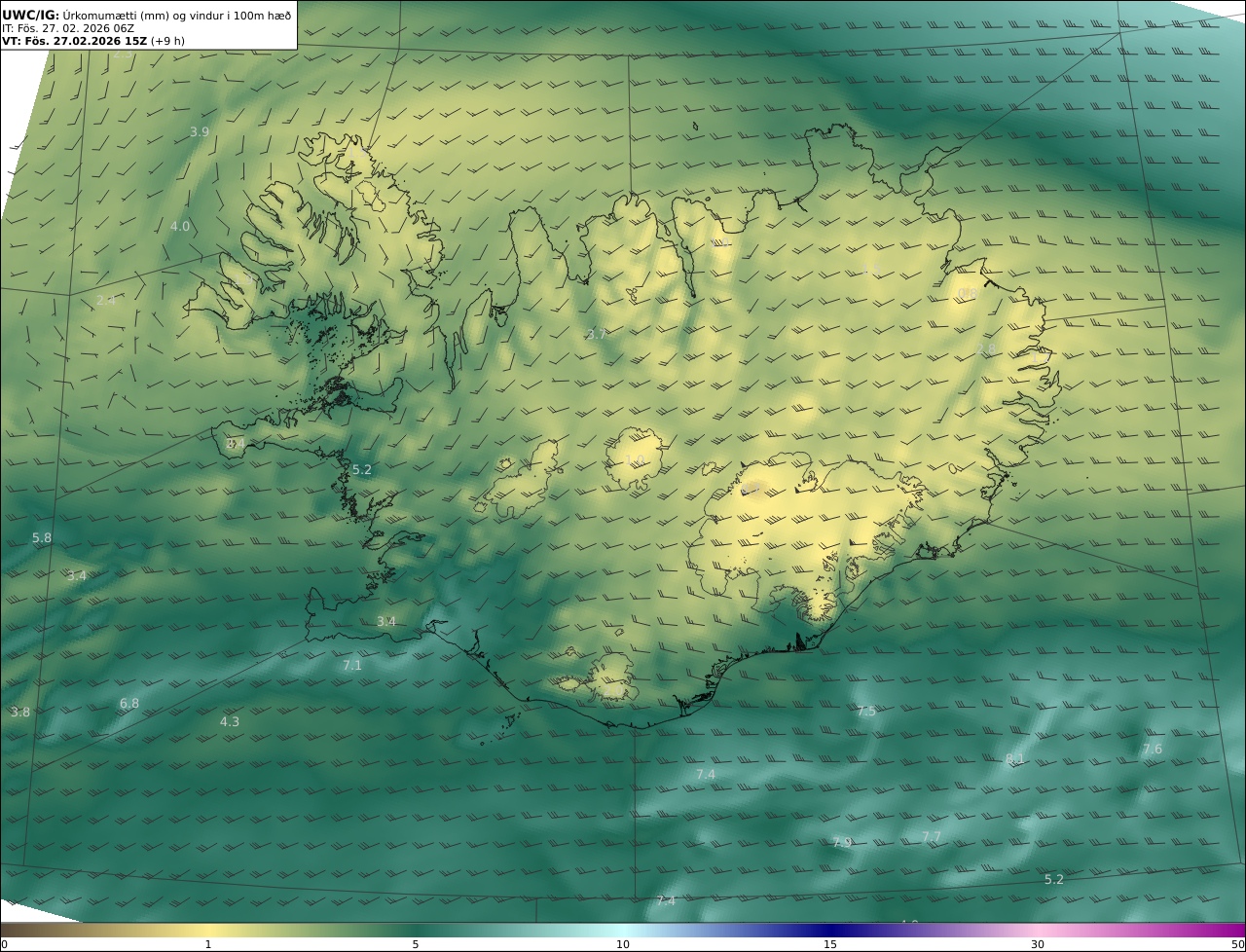
Task: Click the 4.0 value label on the map
Action: coord(180,226)
